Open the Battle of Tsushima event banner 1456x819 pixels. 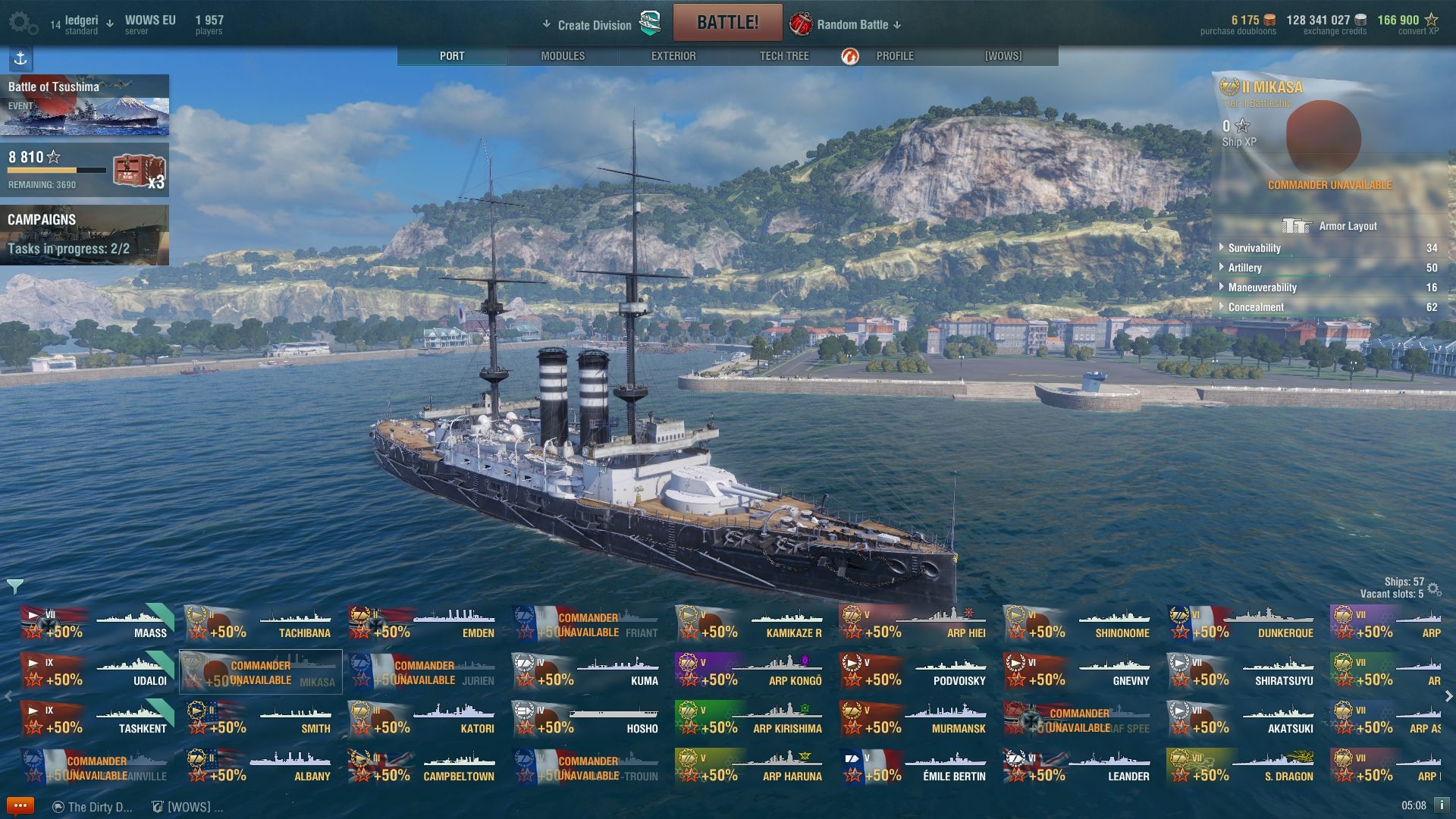[84, 105]
